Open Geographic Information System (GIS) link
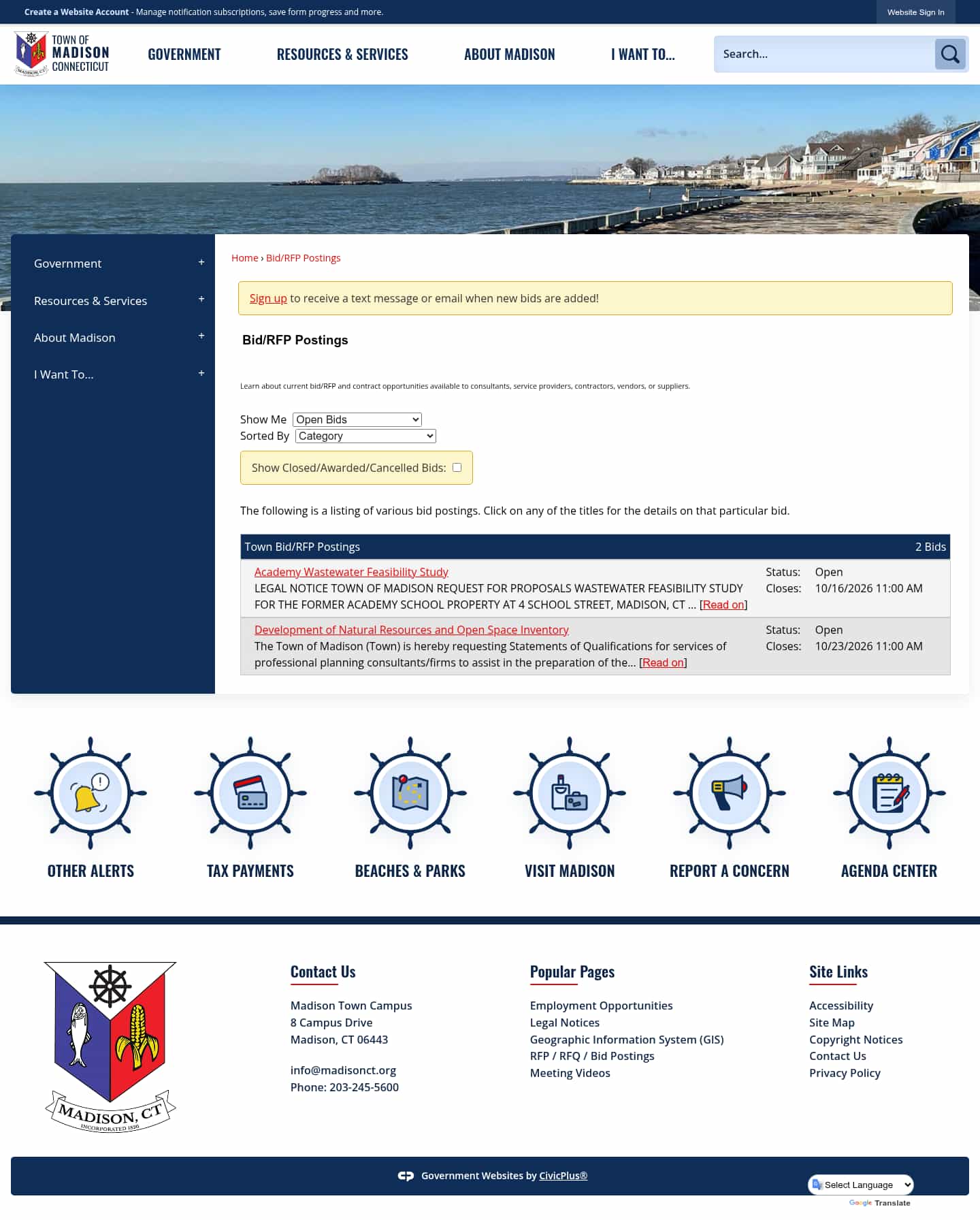The height and width of the screenshot is (1220, 980). click(x=627, y=1040)
